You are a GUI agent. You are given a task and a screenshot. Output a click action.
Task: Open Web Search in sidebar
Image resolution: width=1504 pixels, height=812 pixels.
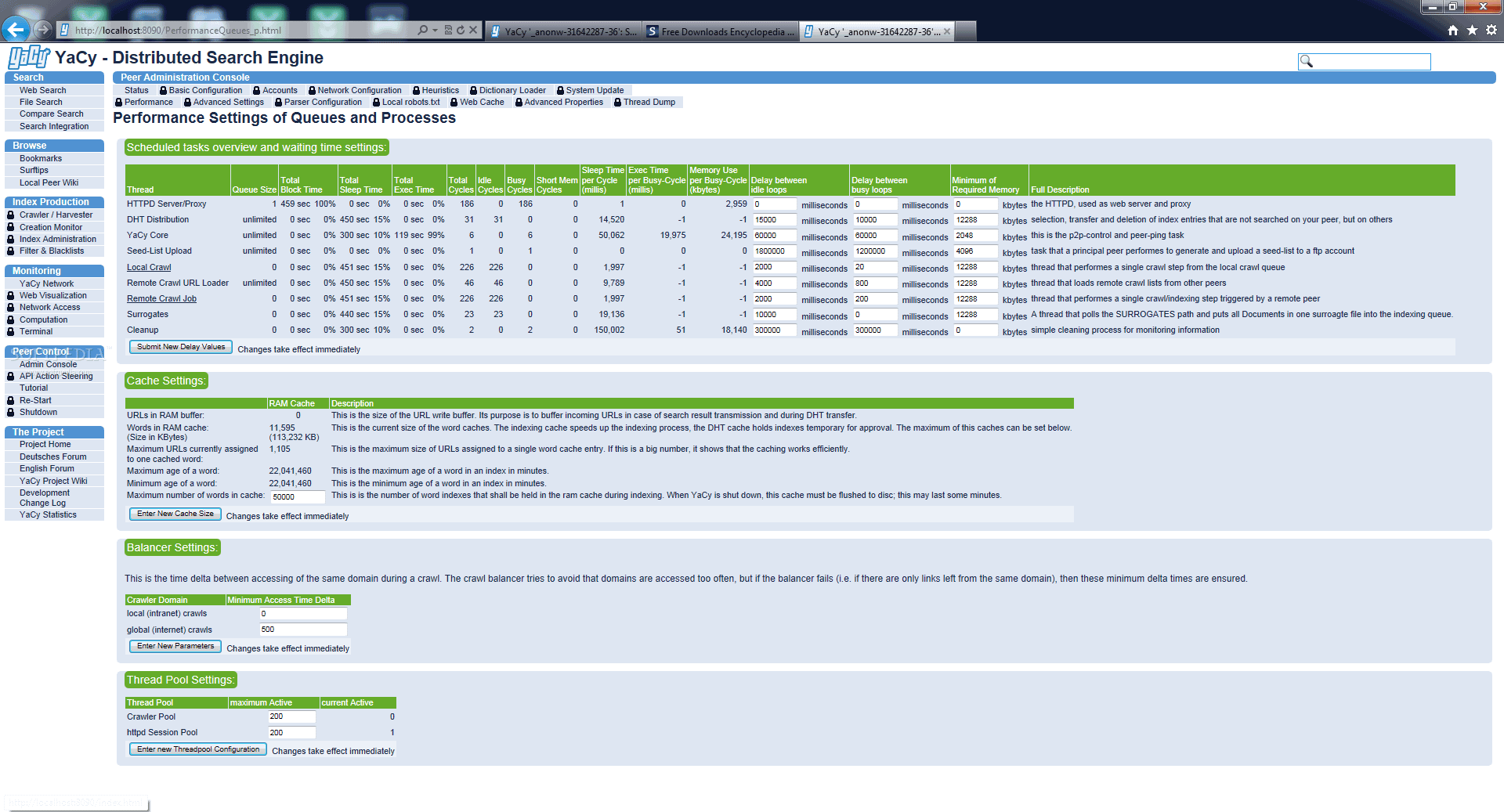(x=42, y=91)
